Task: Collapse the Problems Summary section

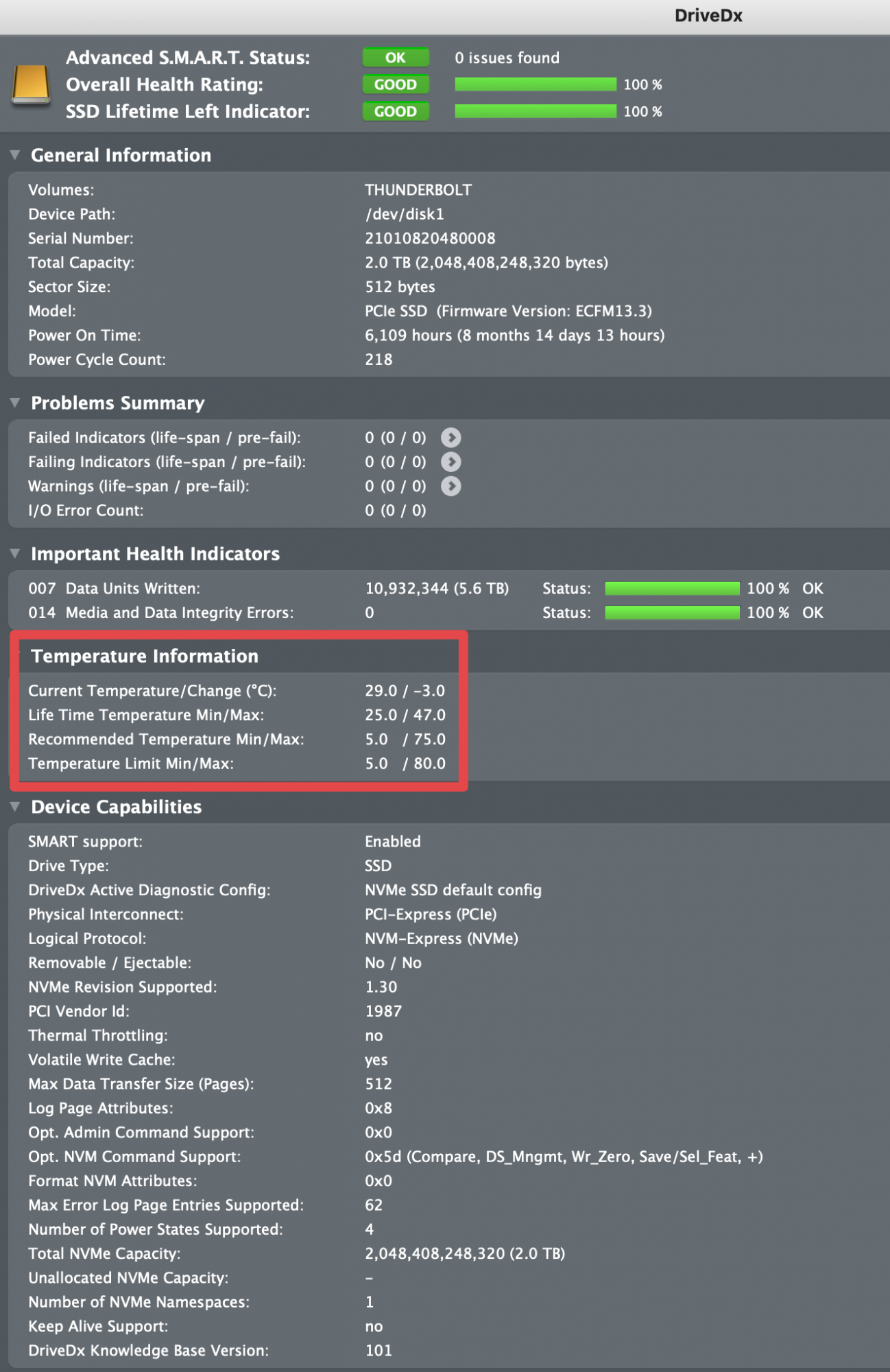Action: [x=15, y=403]
